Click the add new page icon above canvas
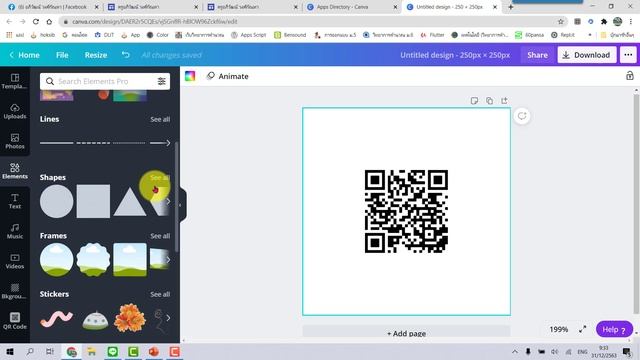Screen dimensions: 640x360 [504, 101]
